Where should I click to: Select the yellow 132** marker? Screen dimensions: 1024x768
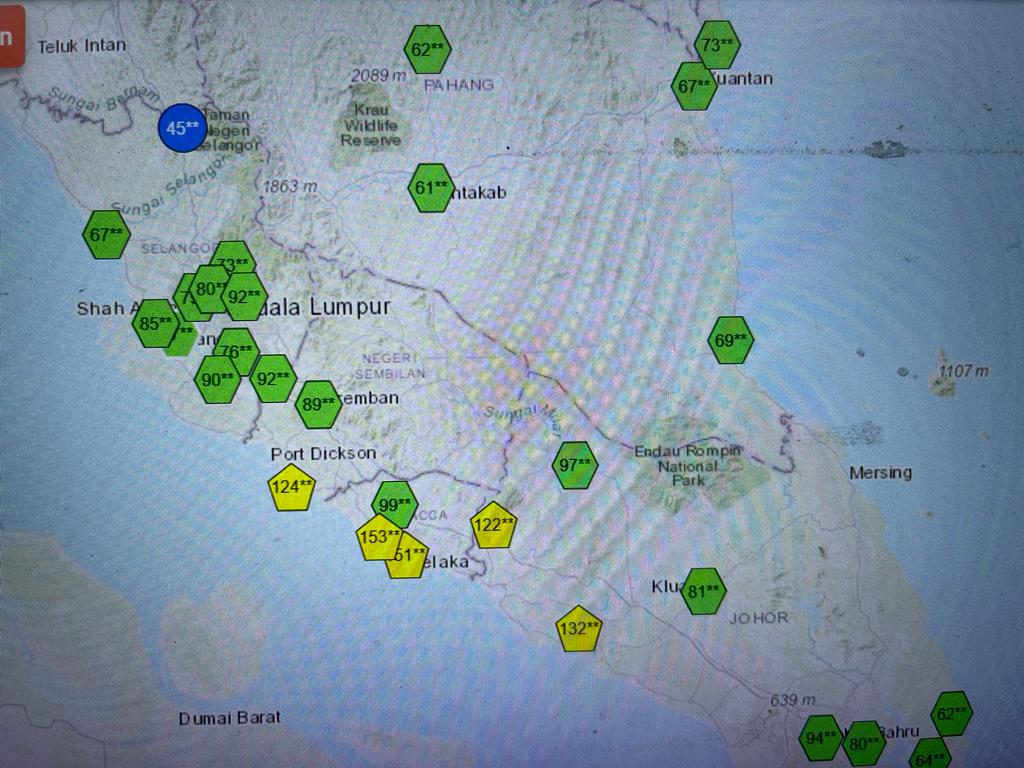click(x=579, y=629)
